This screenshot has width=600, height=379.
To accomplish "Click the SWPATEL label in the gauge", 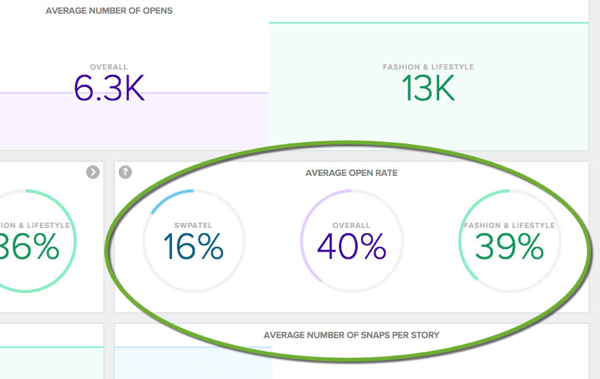I will (193, 225).
